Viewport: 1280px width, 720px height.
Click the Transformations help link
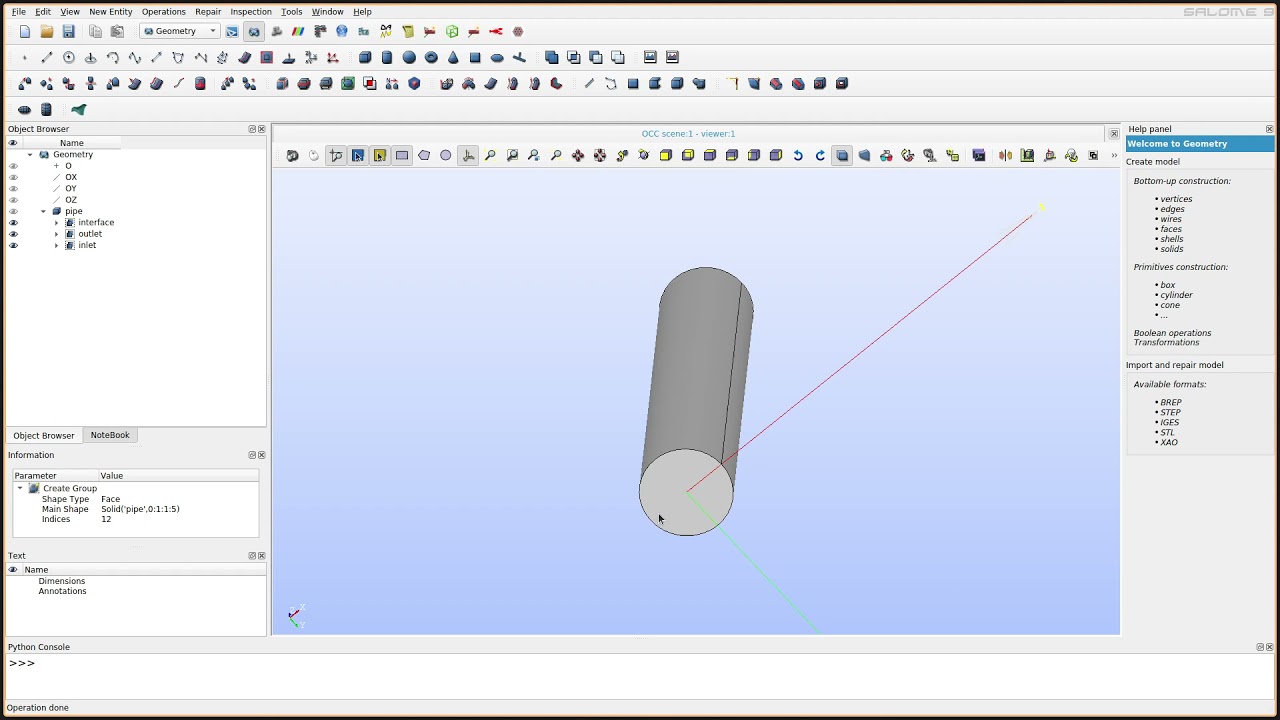[x=1166, y=342]
